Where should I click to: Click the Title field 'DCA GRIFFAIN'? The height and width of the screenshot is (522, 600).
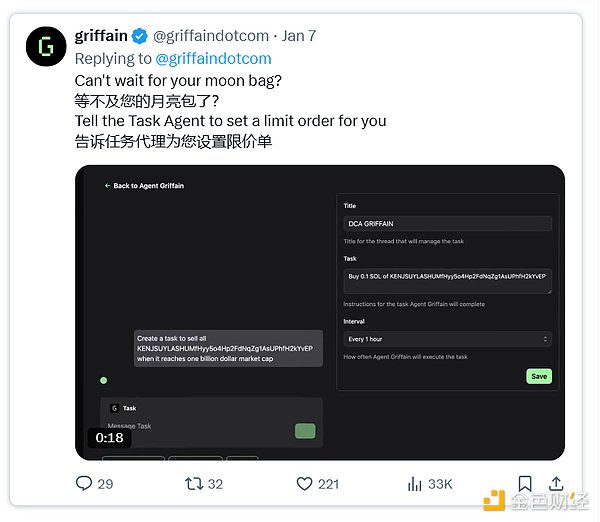(448, 224)
